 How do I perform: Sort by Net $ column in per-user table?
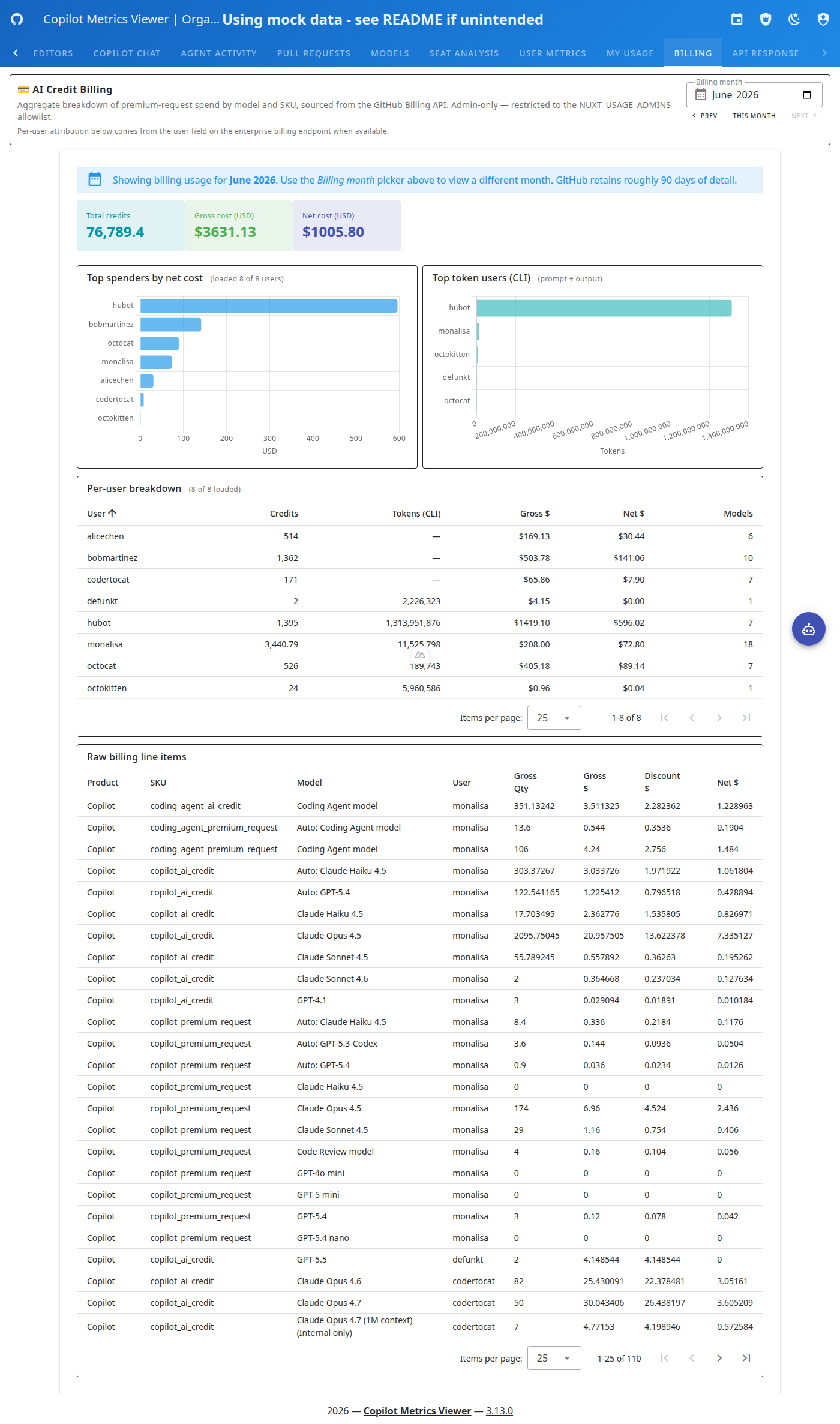click(634, 514)
